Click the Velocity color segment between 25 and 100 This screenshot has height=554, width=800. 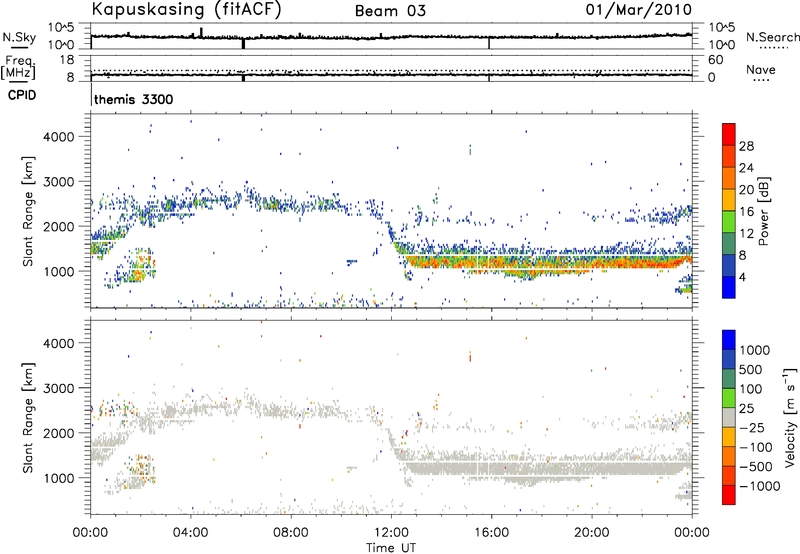[729, 398]
